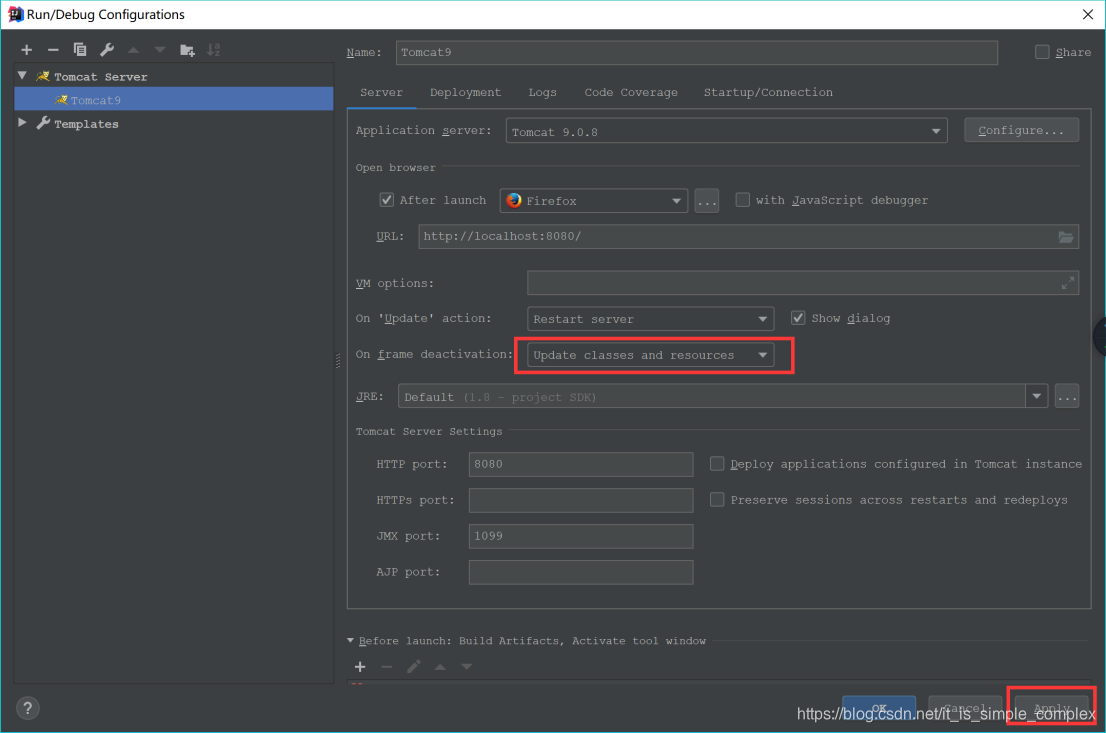Viewport: 1106px width, 733px height.
Task: Switch to the Startup/Connection tab
Action: tap(768, 92)
